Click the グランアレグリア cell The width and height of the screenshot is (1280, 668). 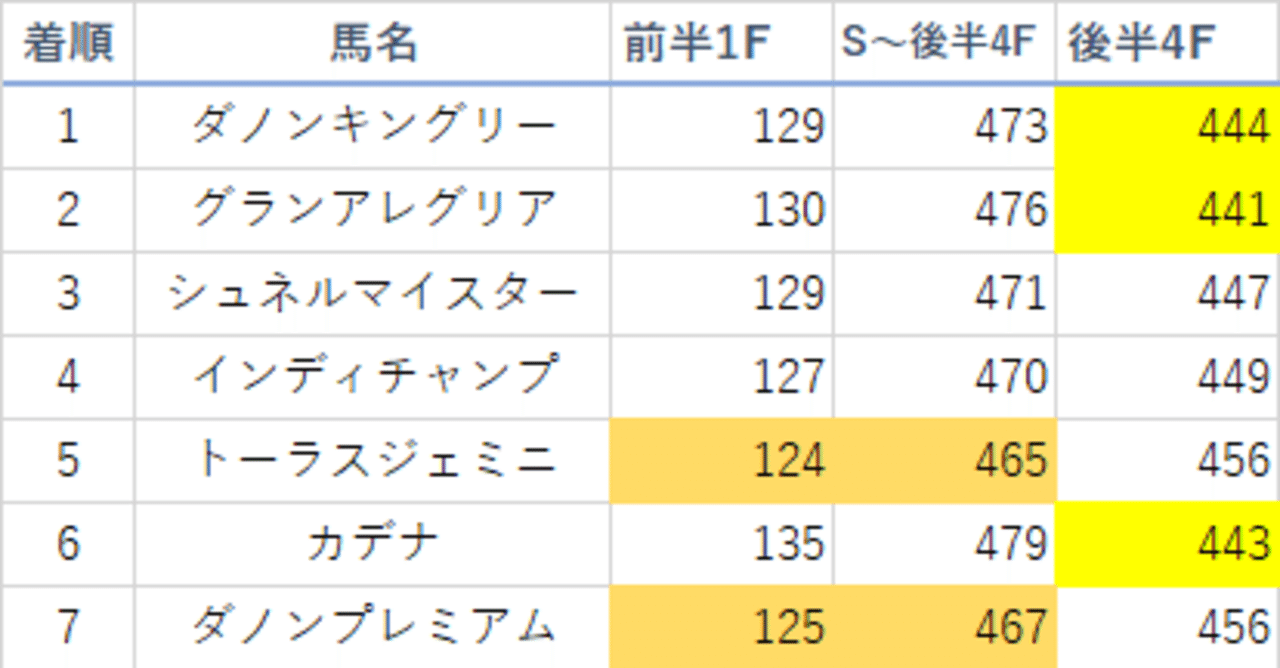point(372,210)
